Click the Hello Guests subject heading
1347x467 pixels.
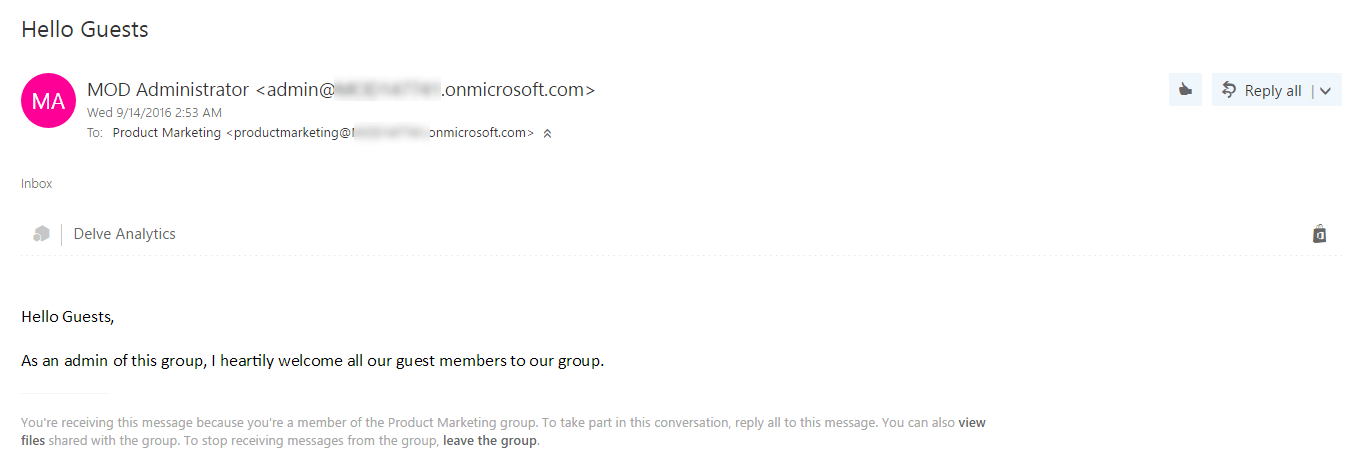85,30
